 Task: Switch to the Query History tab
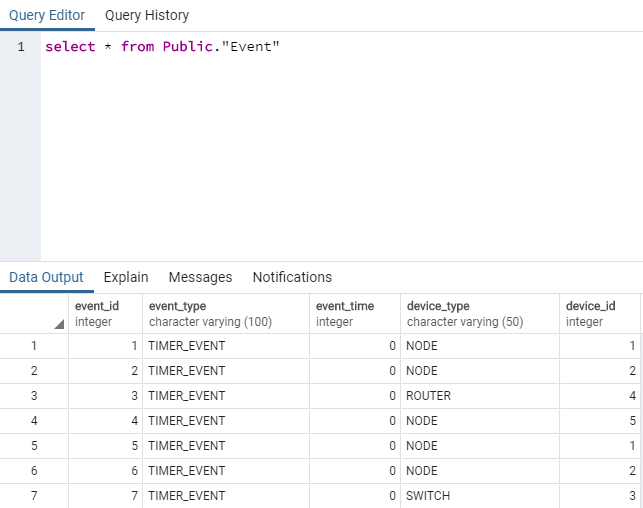tap(146, 15)
